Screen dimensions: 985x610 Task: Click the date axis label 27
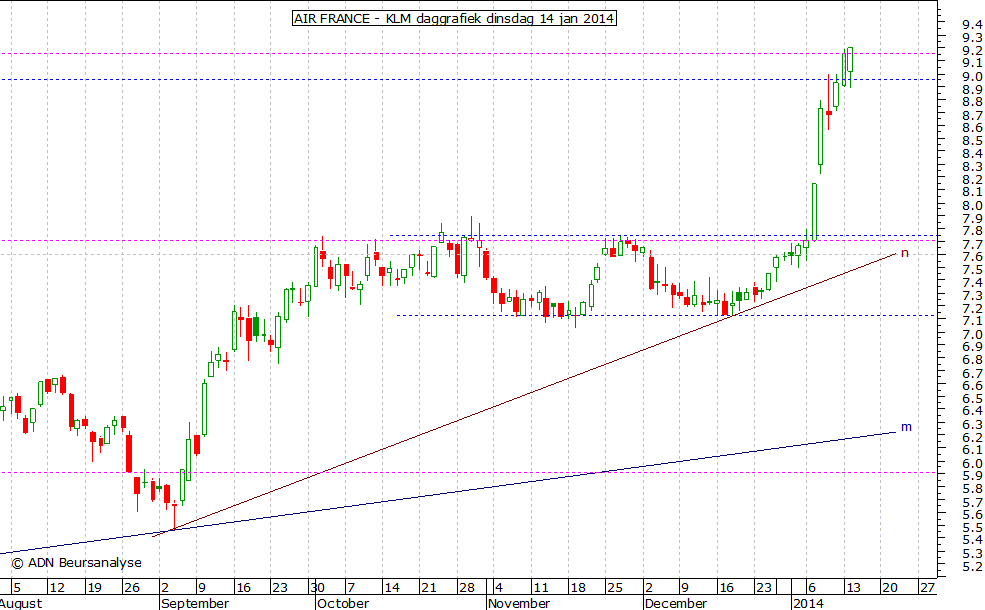(927, 588)
